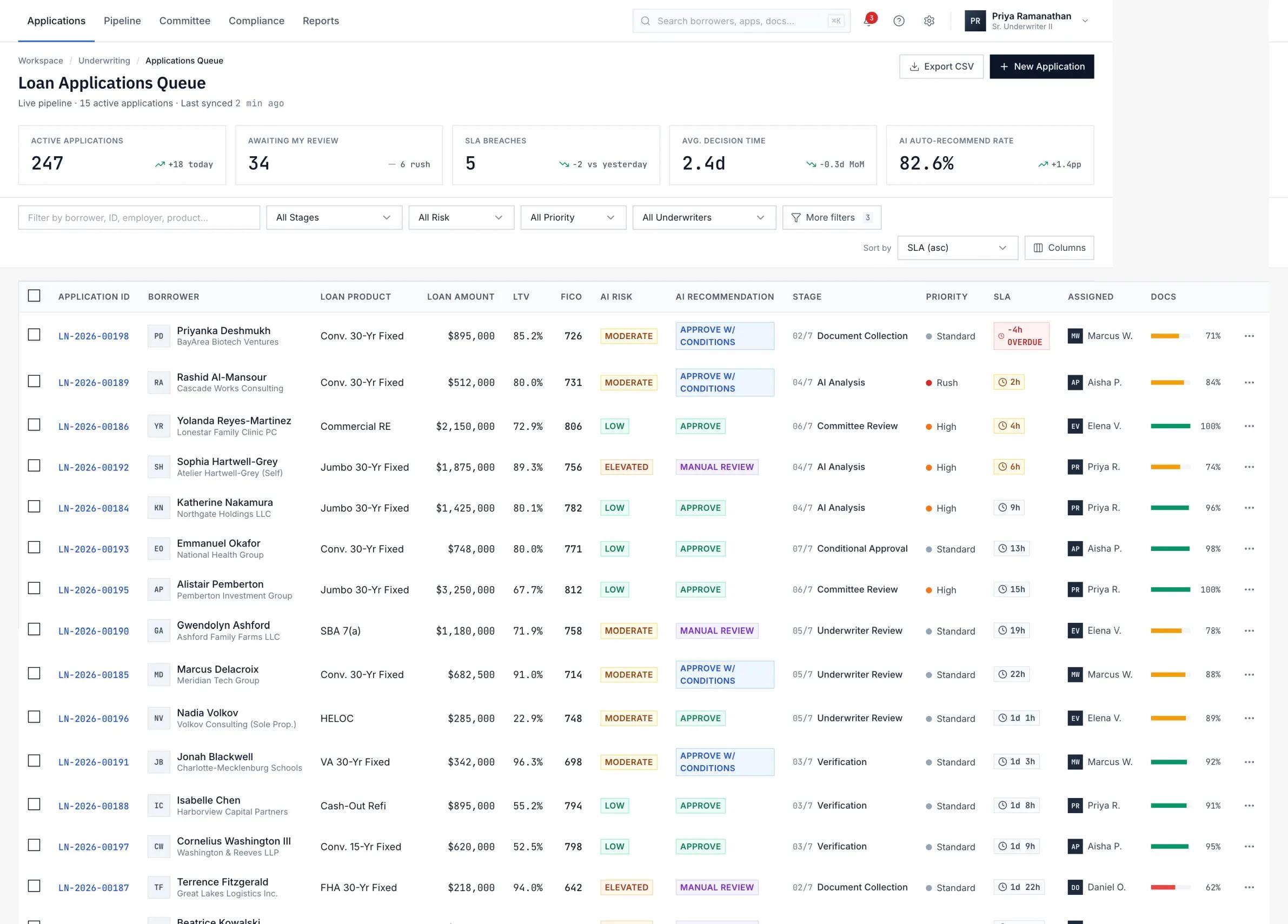Open settings gear icon in header
The width and height of the screenshot is (1288, 924).
tap(929, 21)
